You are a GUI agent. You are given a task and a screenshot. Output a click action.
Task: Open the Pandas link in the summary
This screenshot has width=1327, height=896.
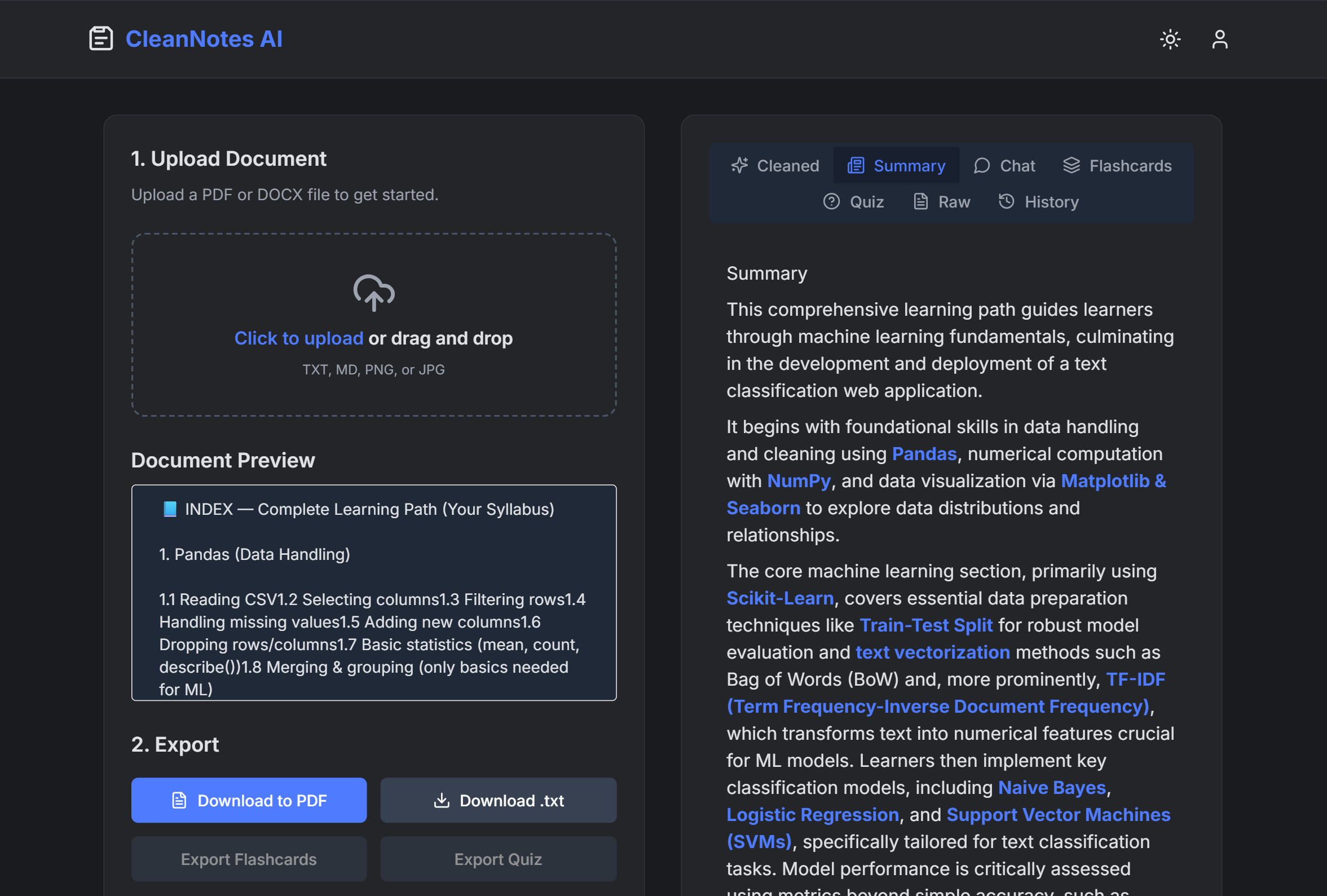924,453
